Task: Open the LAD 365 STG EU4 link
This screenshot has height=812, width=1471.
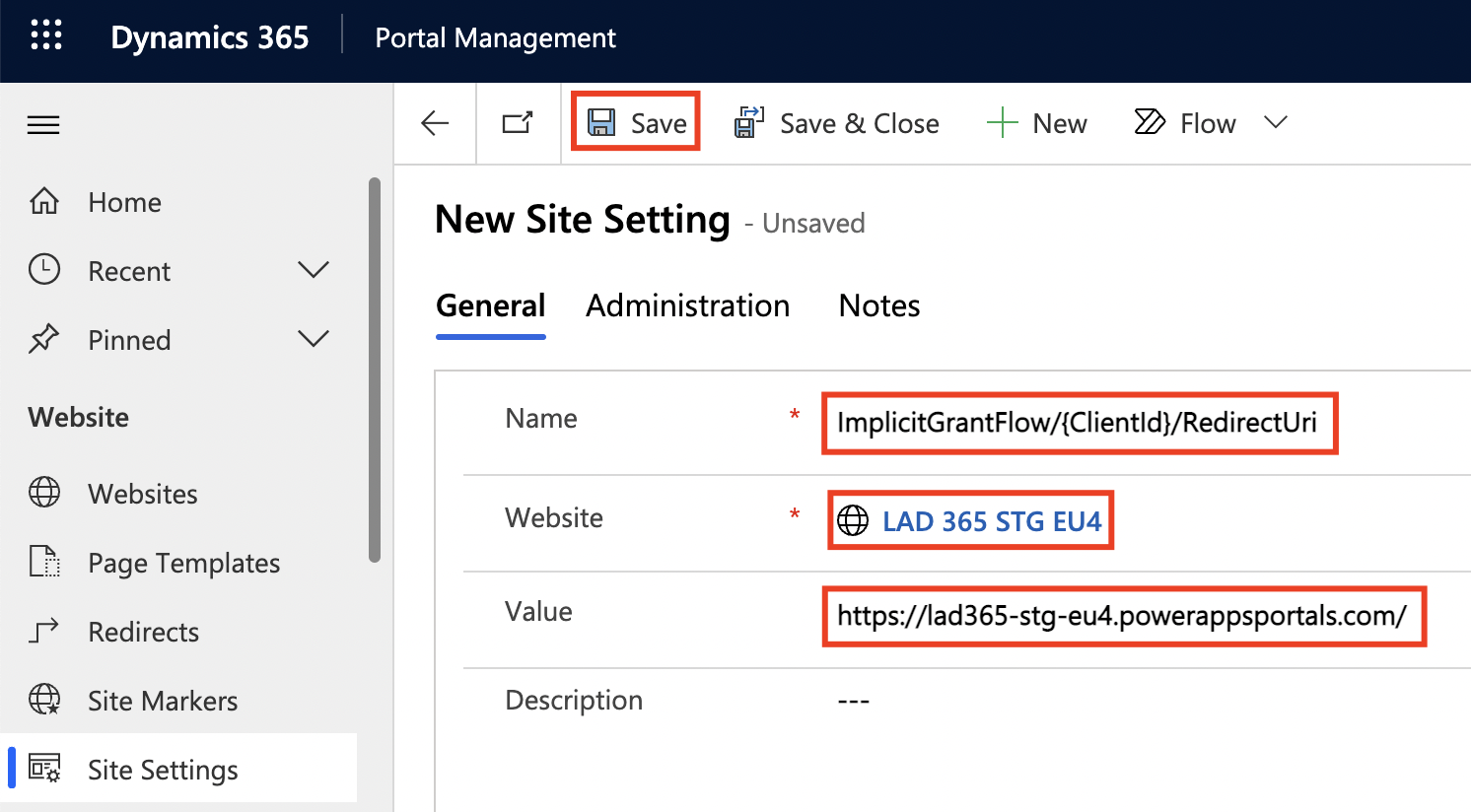Action: pyautogui.click(x=992, y=521)
